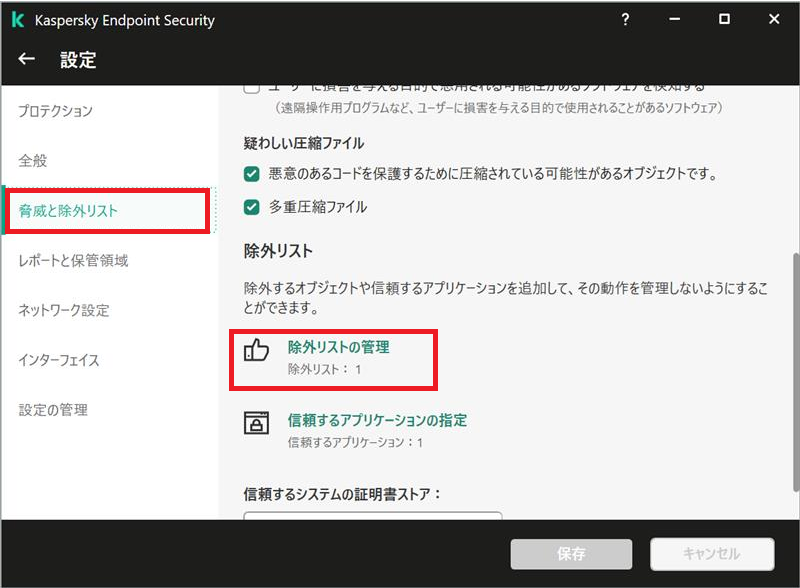Screen dimensions: 800x588
Task: Click the Kaspersky Endpoint Security title text
Action: point(125,20)
